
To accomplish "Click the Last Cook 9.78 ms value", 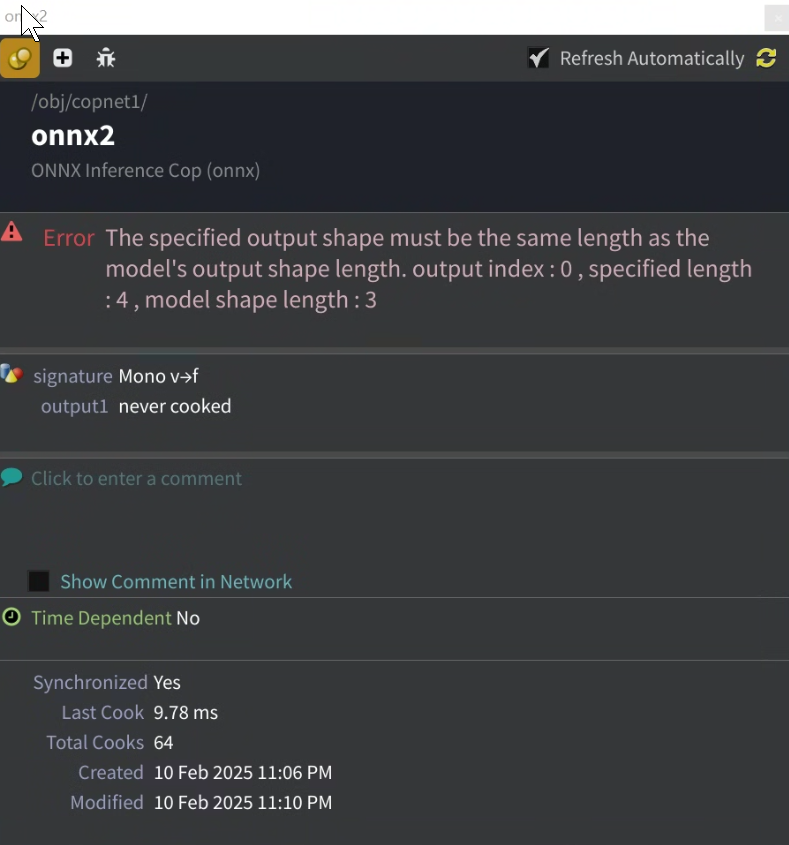I will tap(185, 713).
